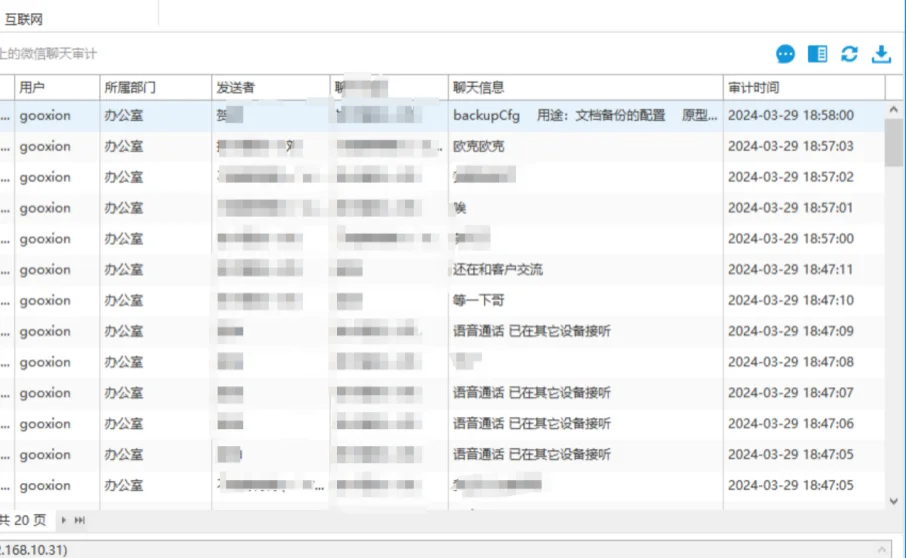Click the 共 20 页 page count label
Viewport: 912px width, 558px height.
pos(23,520)
